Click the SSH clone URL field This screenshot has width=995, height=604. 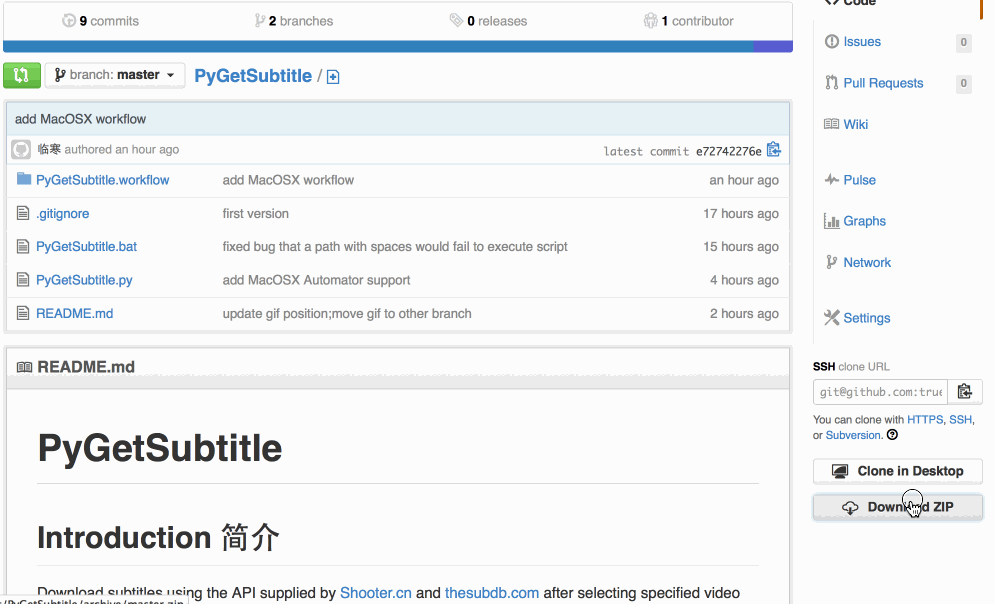(880, 392)
